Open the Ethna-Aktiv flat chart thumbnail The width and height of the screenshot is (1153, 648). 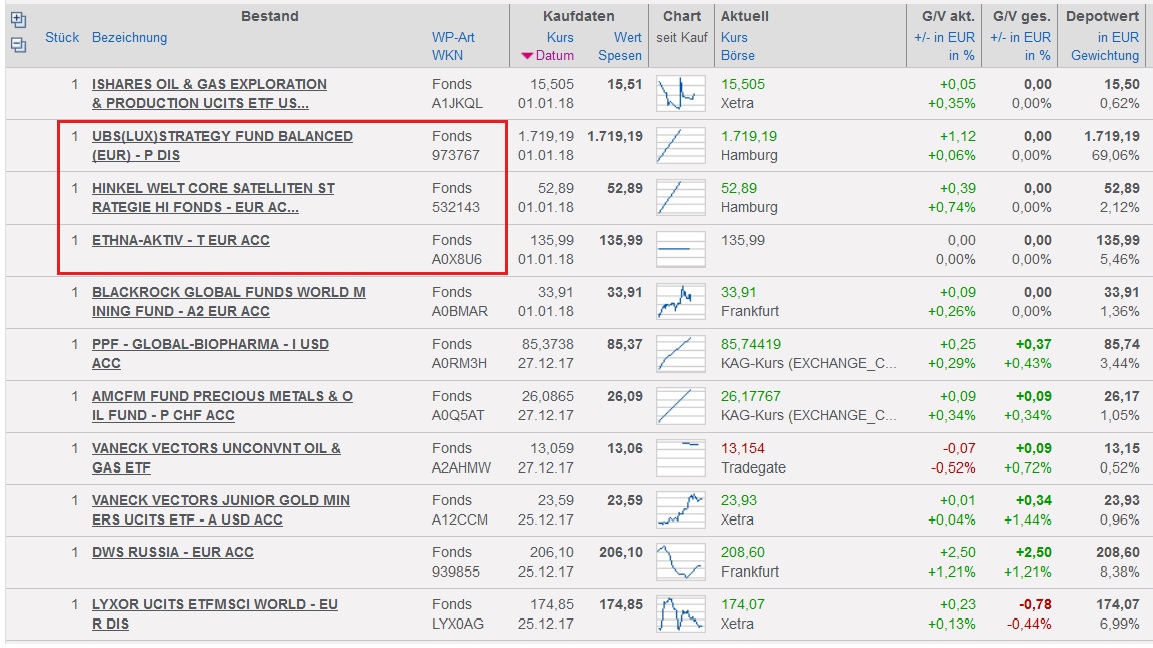point(681,250)
